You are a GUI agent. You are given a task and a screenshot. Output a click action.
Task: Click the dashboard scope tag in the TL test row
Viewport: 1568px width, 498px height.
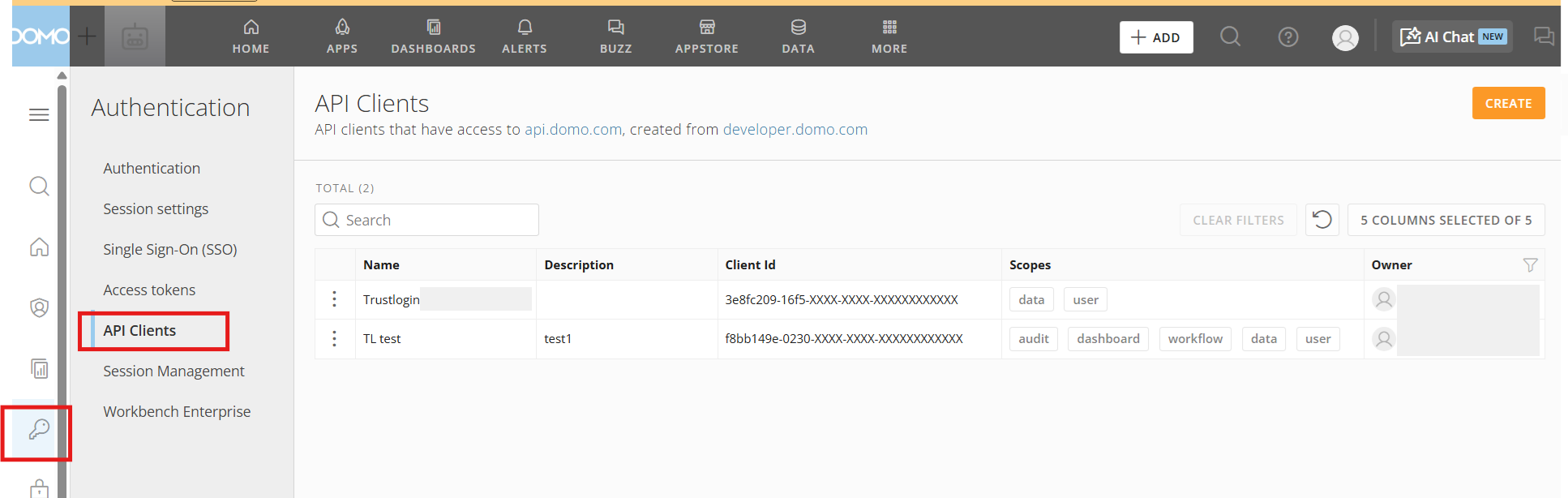[x=1108, y=338]
